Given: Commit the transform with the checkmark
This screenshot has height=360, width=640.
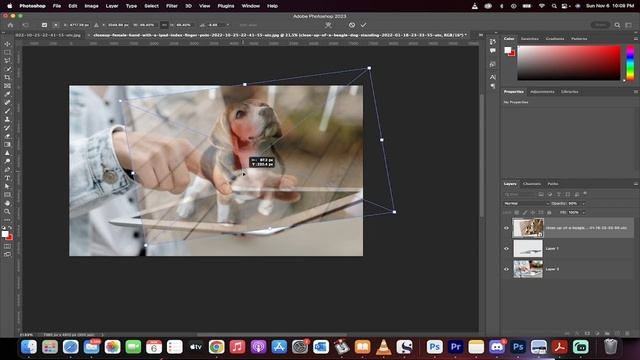Looking at the screenshot, I should coord(363,25).
